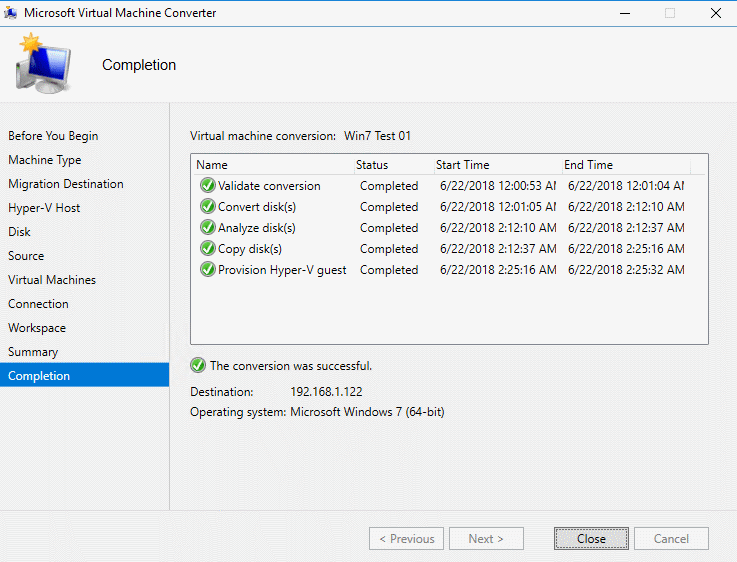
Task: Open the Virtual Machines step
Action: [52, 280]
